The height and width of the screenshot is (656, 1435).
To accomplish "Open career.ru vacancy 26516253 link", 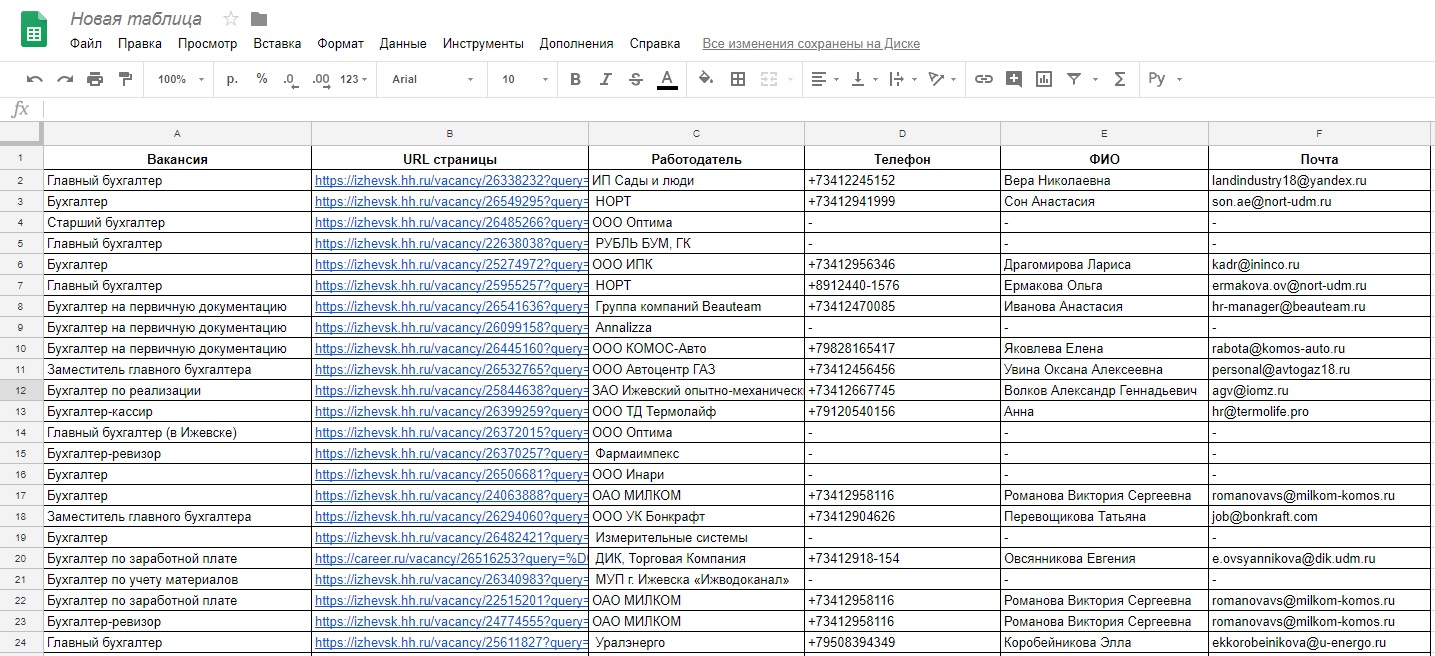I will (452, 559).
